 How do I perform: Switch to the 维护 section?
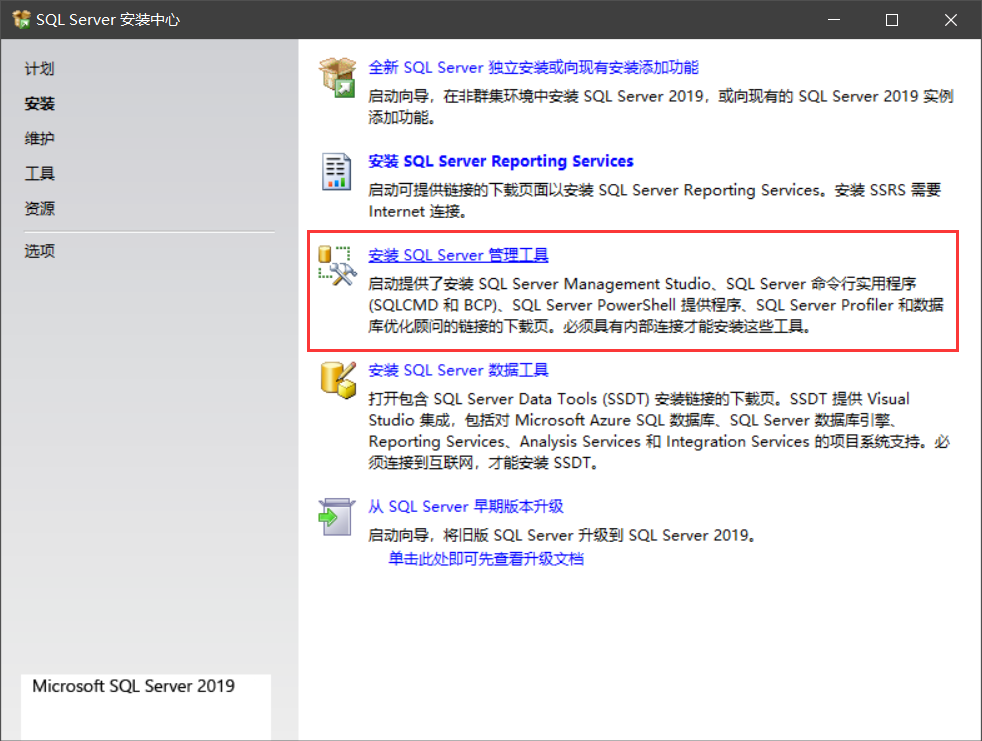pos(39,138)
